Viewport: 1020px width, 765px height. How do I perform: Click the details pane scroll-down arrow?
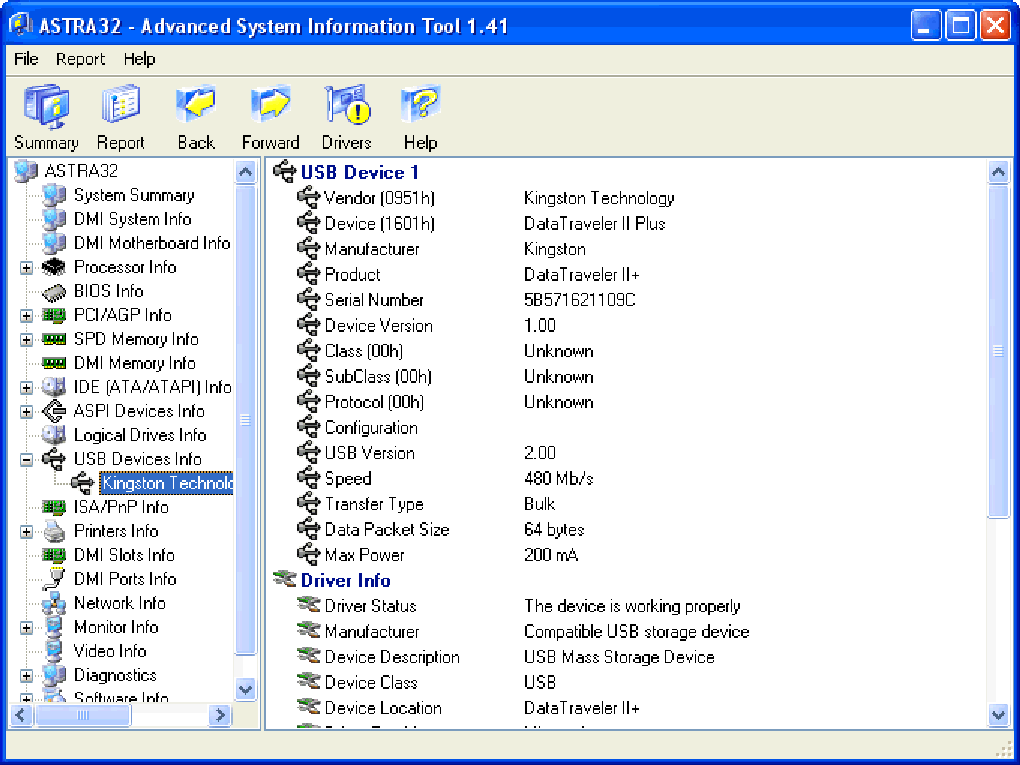point(998,715)
